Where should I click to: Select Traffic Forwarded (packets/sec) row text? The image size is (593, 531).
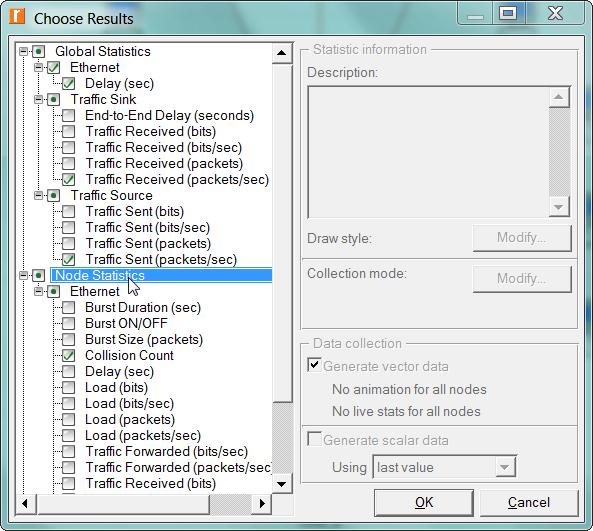pyautogui.click(x=179, y=467)
